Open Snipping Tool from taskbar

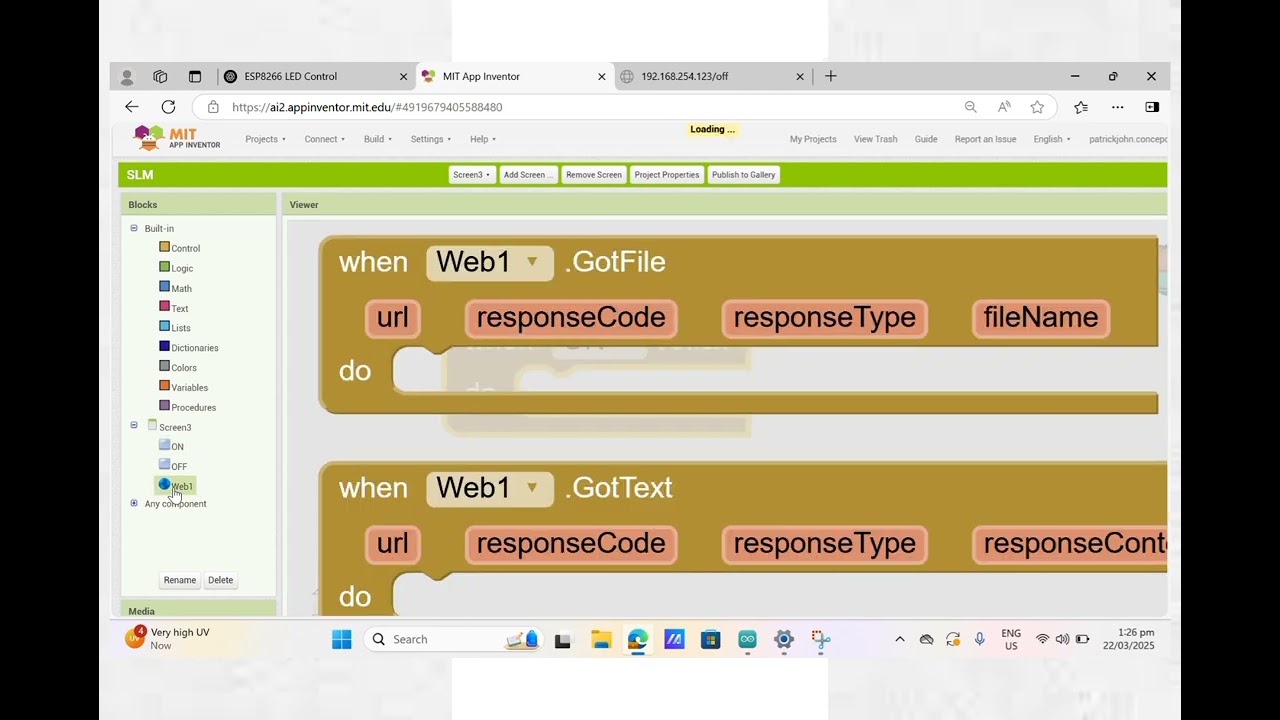pos(821,639)
